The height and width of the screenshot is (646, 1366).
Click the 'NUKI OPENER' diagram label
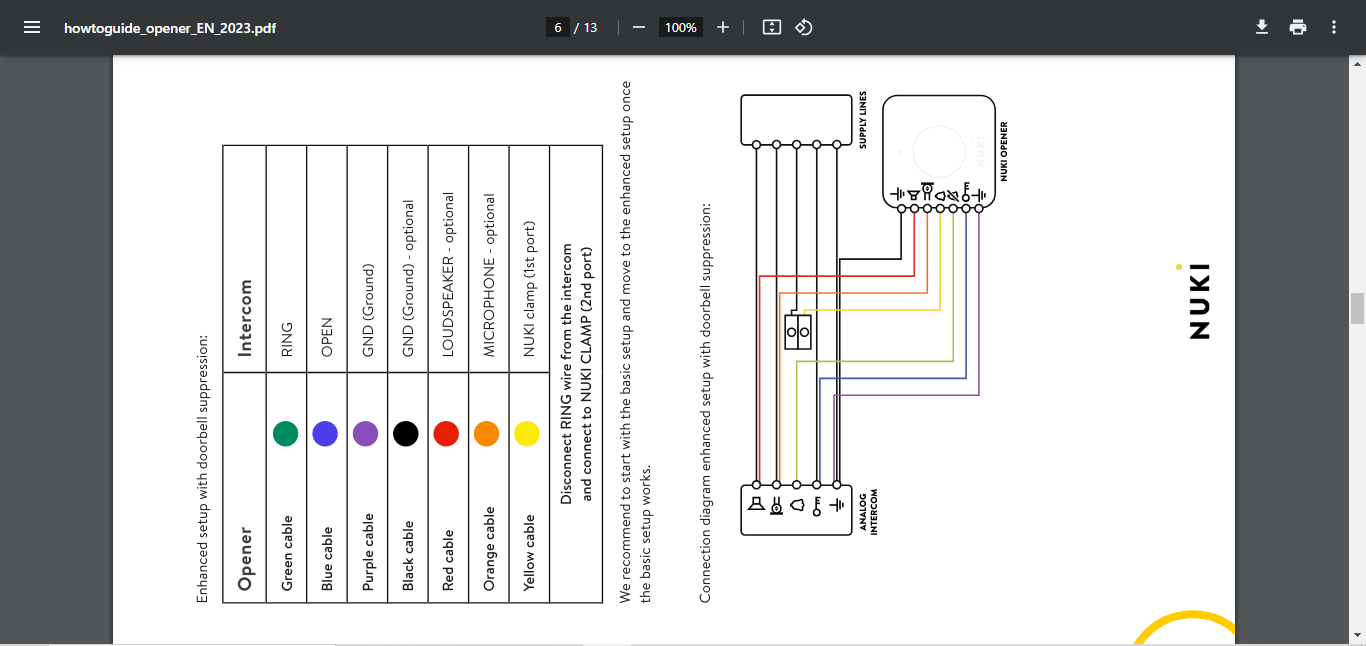pos(1003,151)
